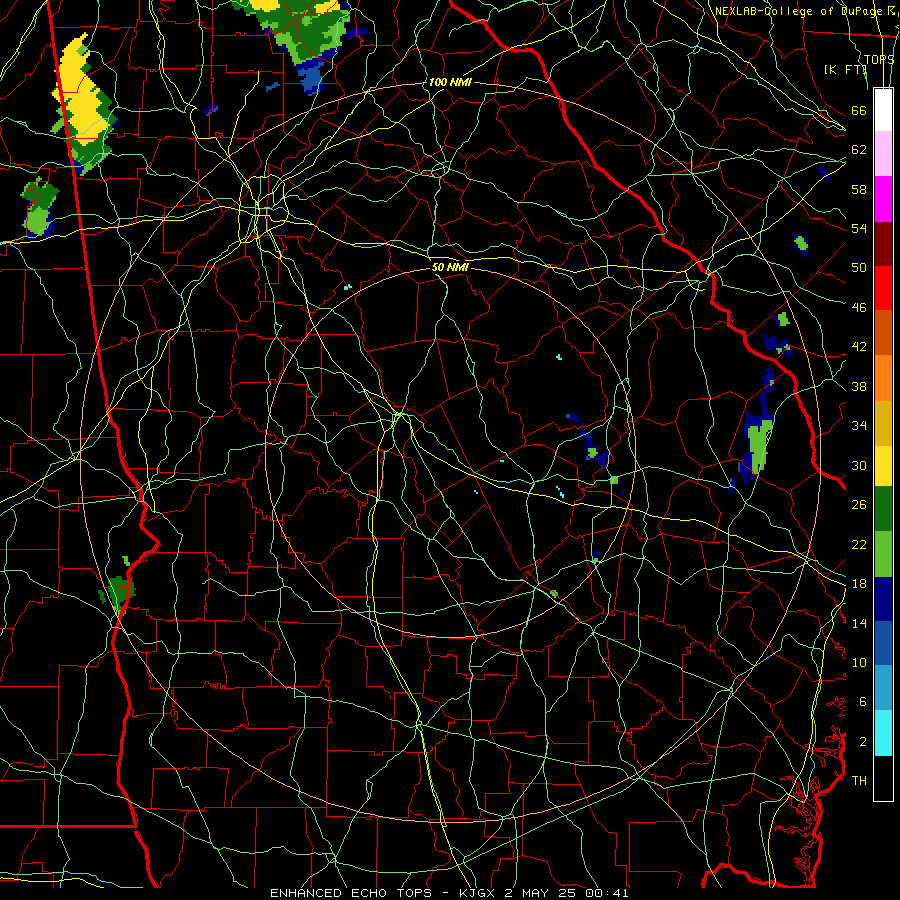
Task: Click the '10' legend label
Action: (859, 662)
